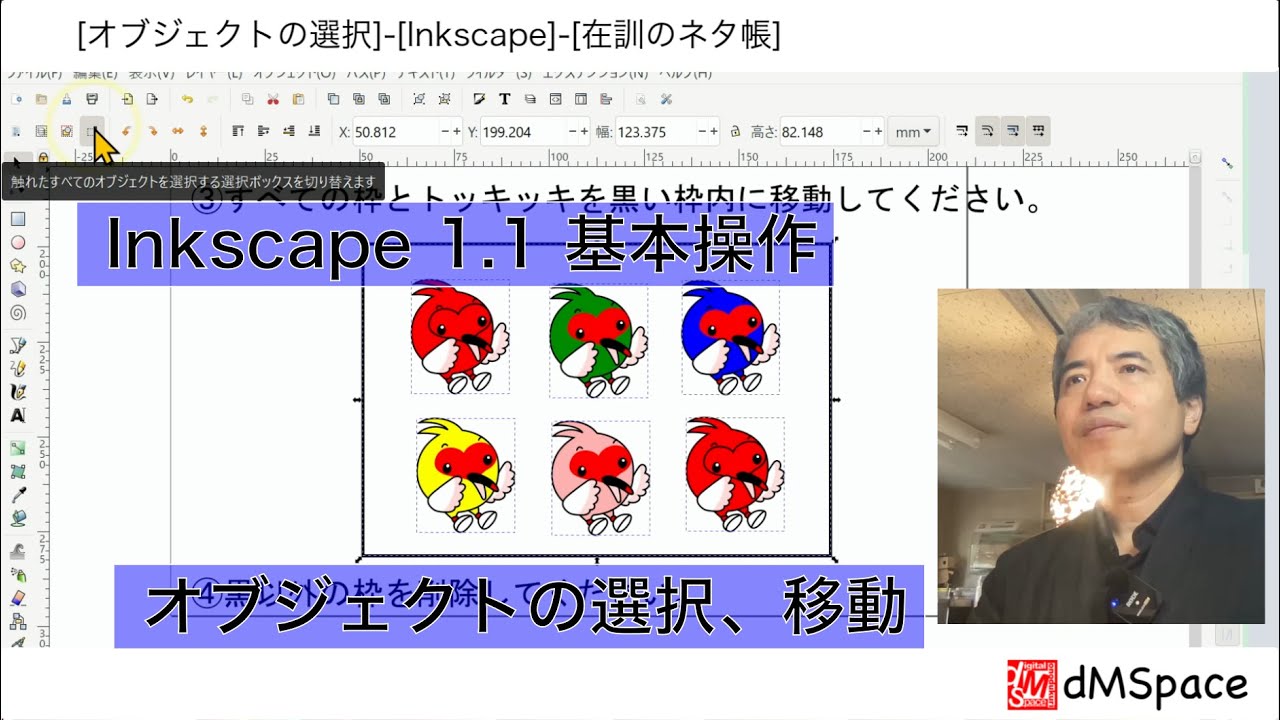Open the Layers dialog icon
Image resolution: width=1280 pixels, height=720 pixels.
pyautogui.click(x=530, y=99)
